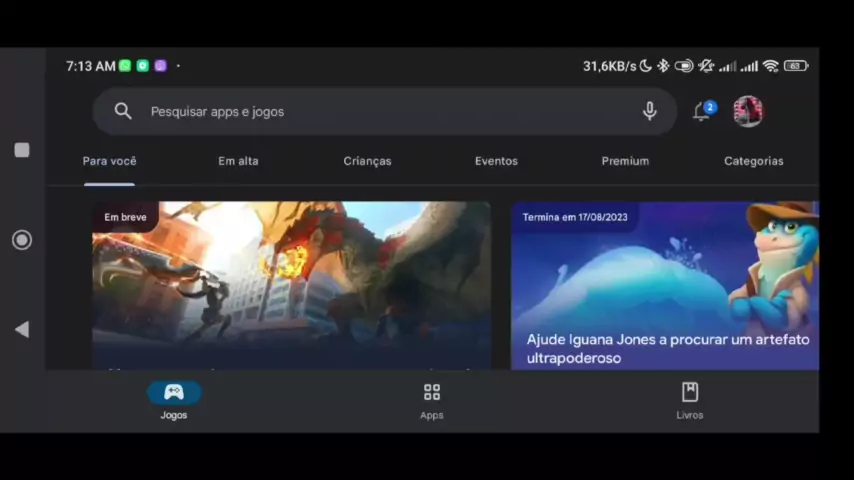The image size is (854, 480).
Task: Open the Categorias tab
Action: coord(753,161)
